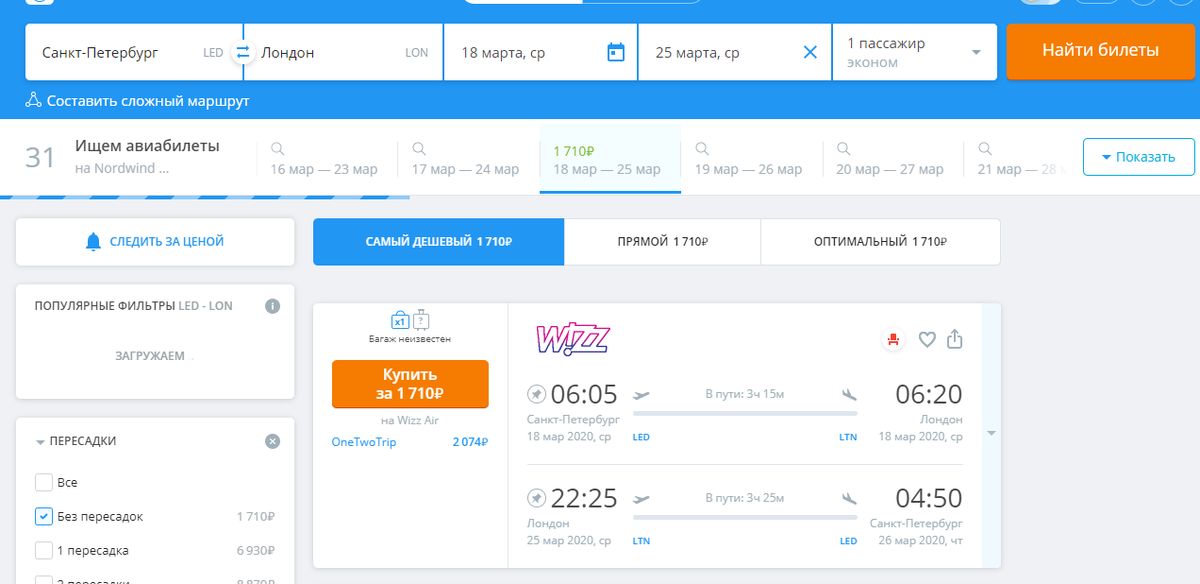Select the 16 мар — 23 мар dates

pos(324,160)
